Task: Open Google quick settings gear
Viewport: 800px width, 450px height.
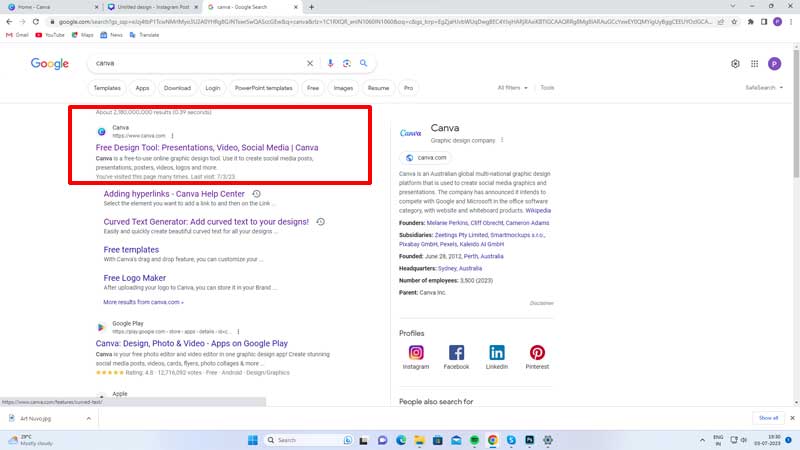Action: click(735, 64)
